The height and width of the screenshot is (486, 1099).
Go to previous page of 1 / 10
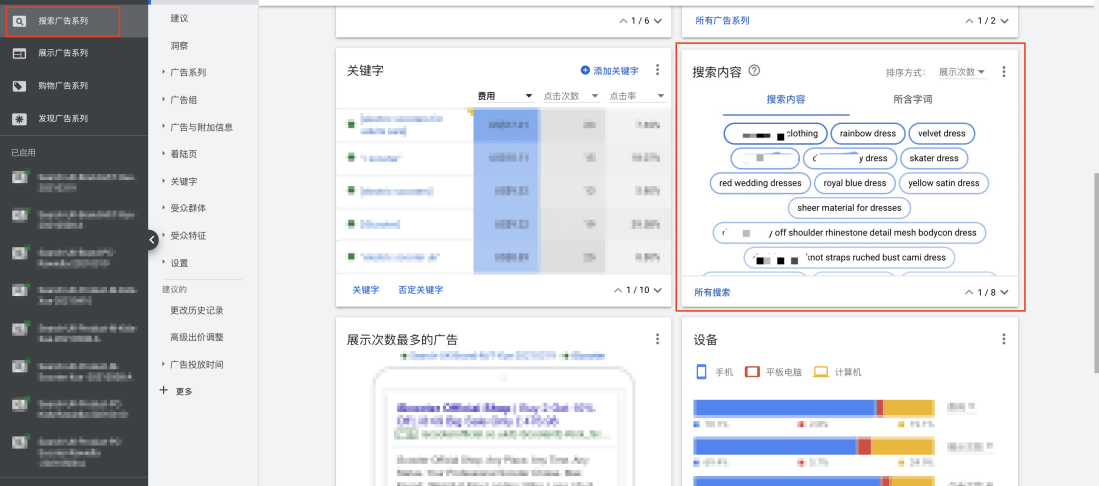[x=617, y=290]
